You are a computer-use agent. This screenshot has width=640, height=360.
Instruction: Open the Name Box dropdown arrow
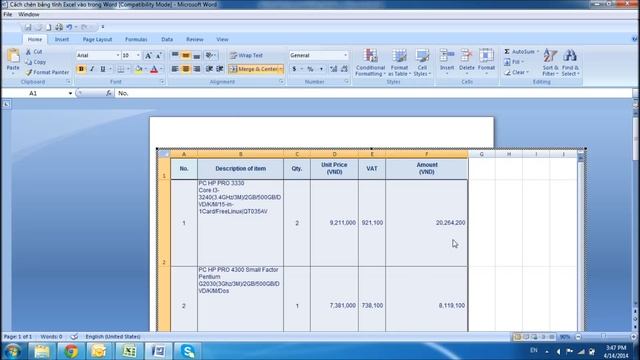(70, 93)
